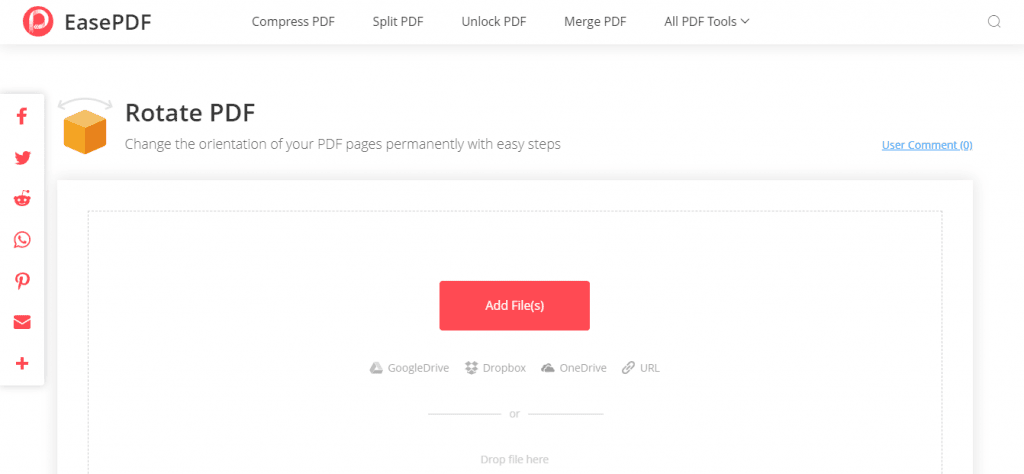
Task: Open Split PDF from the navigation
Action: pos(398,22)
